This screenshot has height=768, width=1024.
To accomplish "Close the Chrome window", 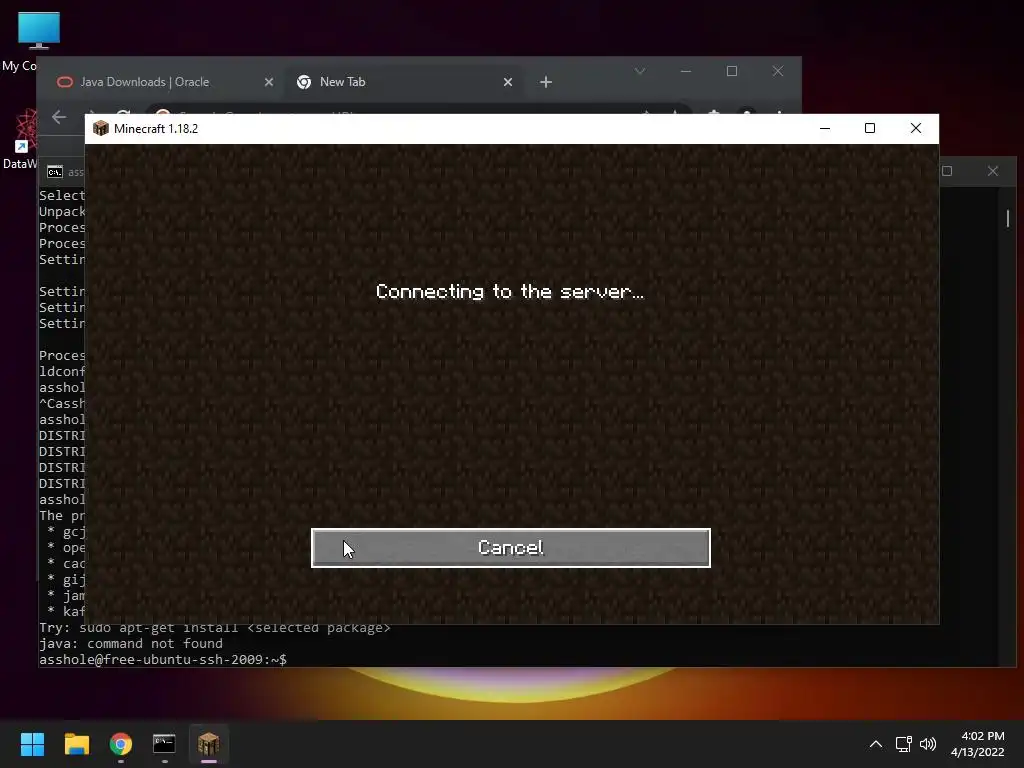I will point(778,71).
